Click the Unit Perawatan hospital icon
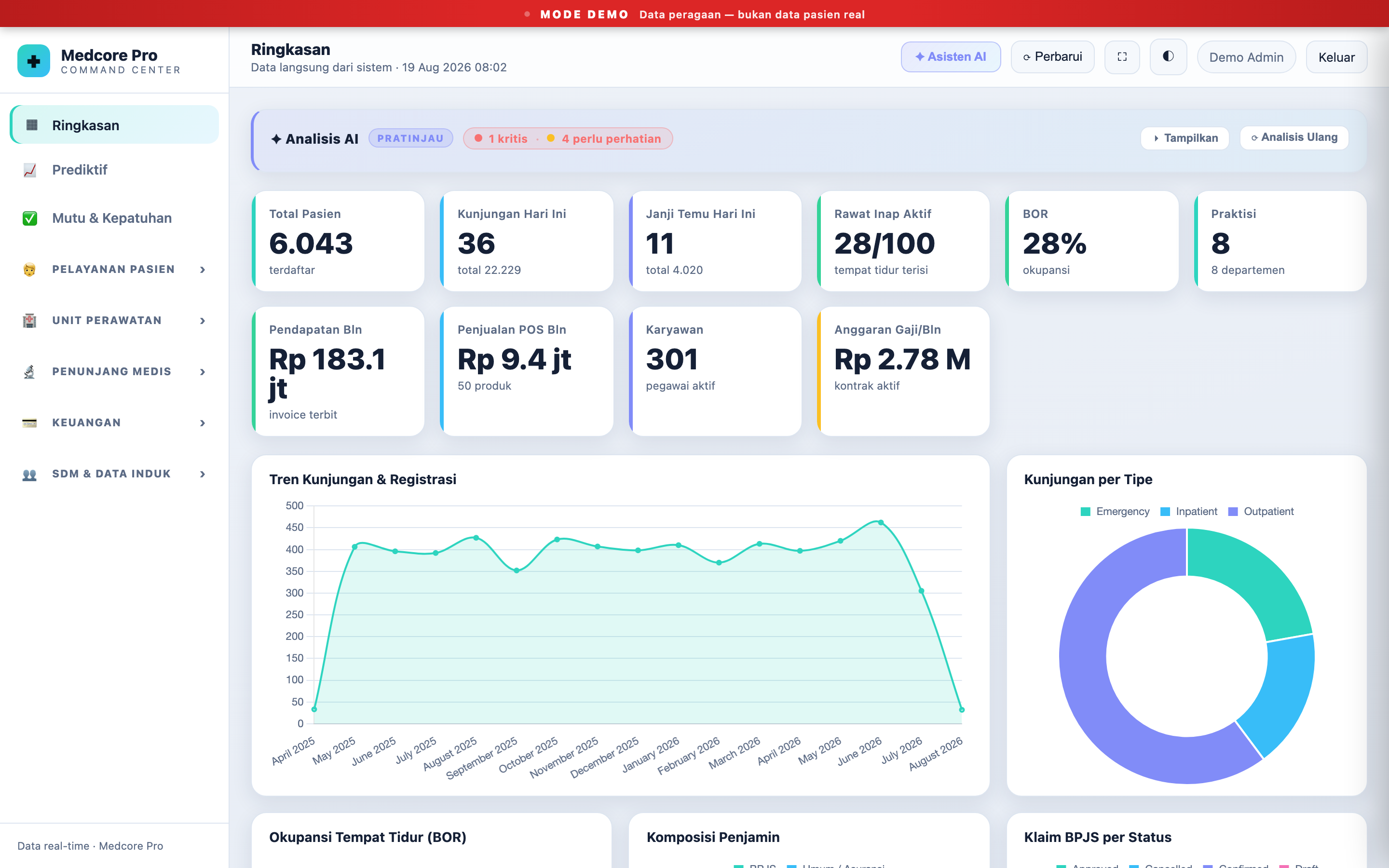Viewport: 1389px width, 868px height. [x=29, y=320]
